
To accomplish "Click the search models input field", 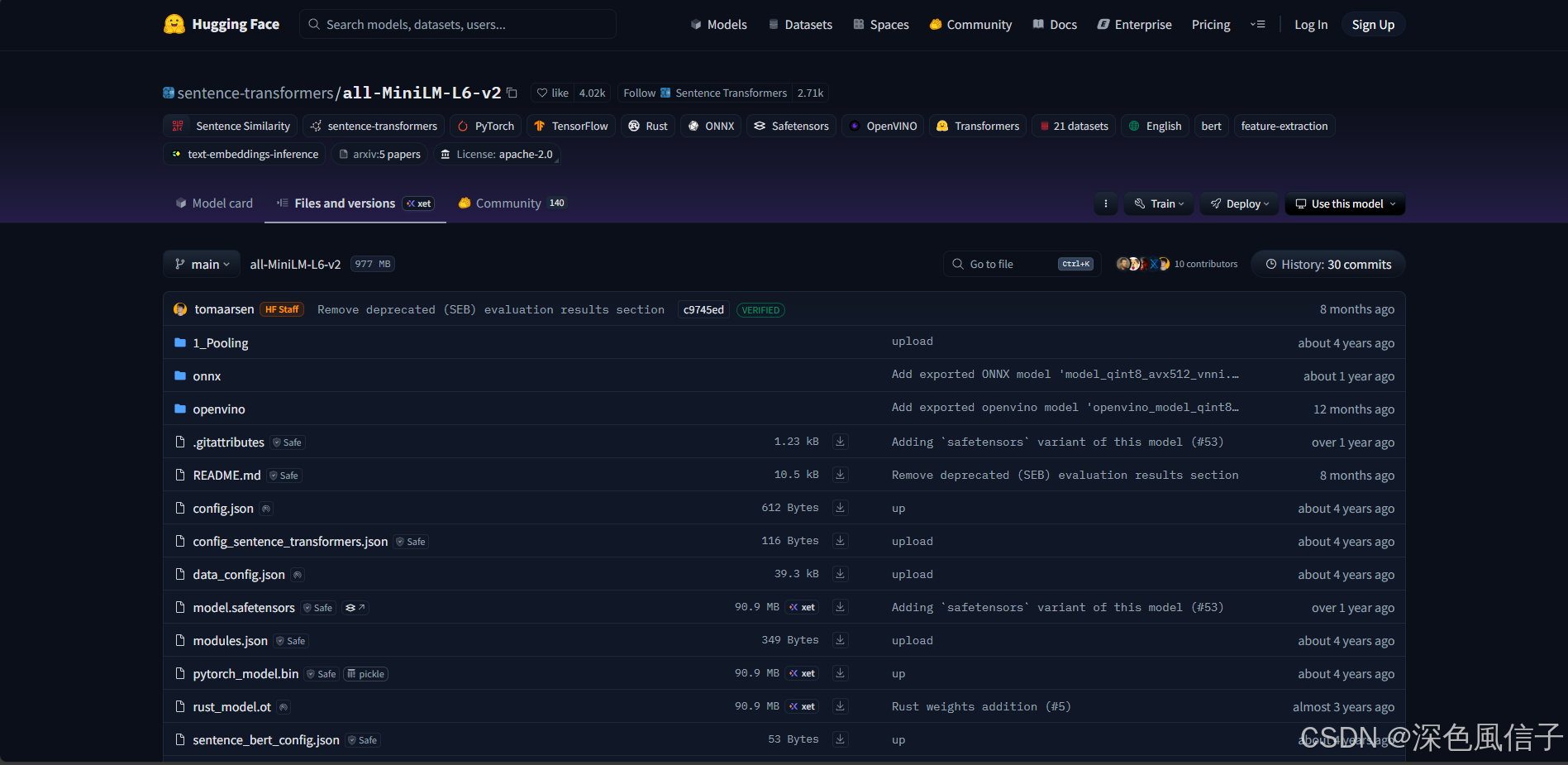I will pos(458,24).
